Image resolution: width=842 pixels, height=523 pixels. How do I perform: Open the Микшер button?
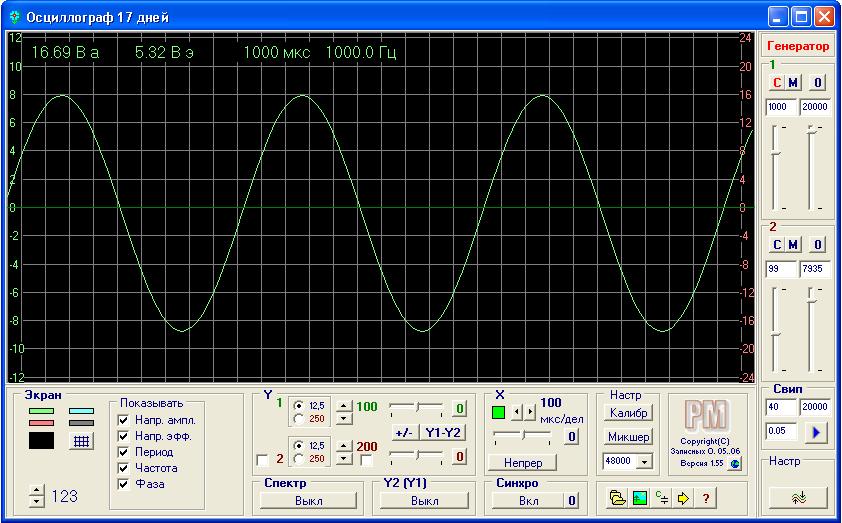pyautogui.click(x=628, y=437)
